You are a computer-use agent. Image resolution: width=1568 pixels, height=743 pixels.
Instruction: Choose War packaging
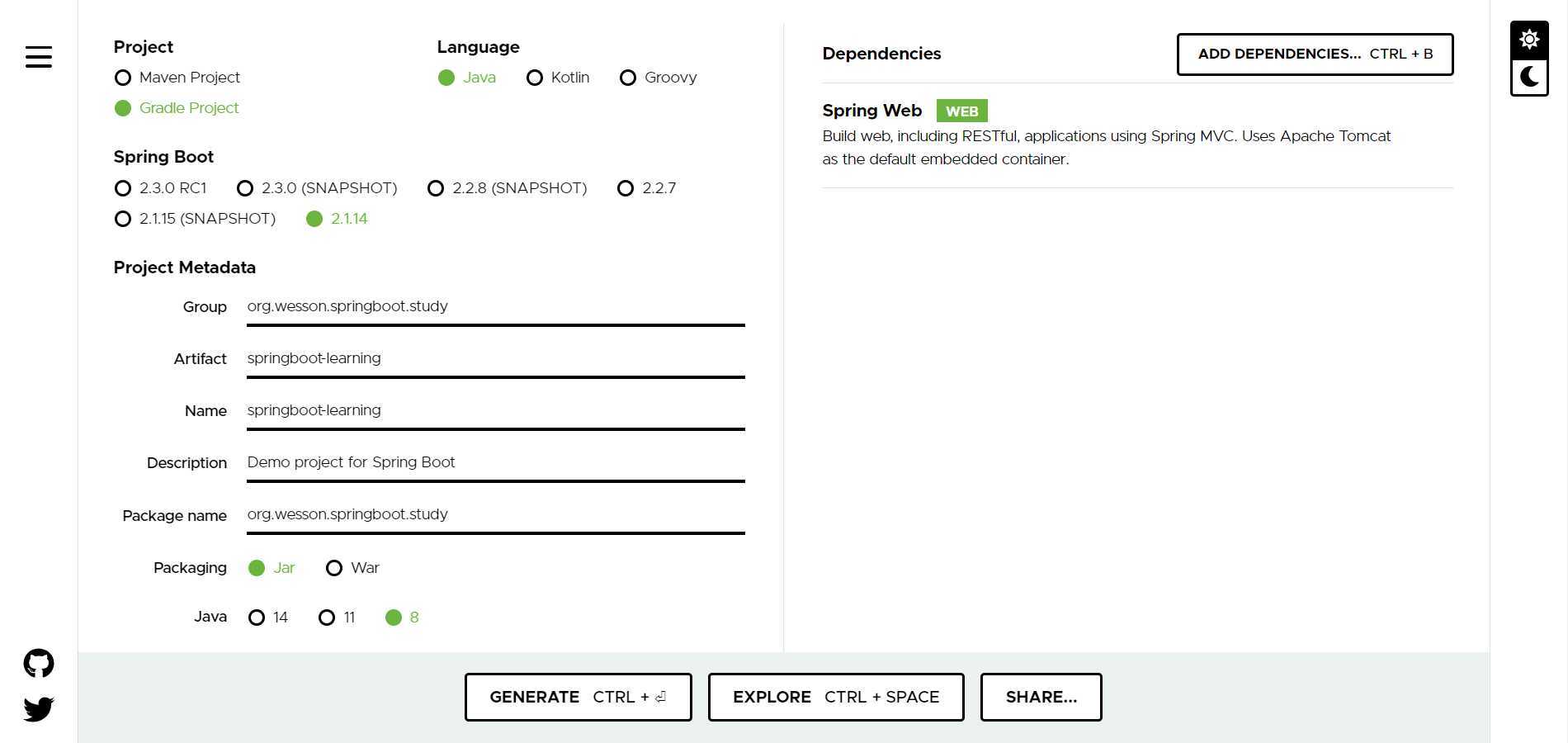pos(352,568)
